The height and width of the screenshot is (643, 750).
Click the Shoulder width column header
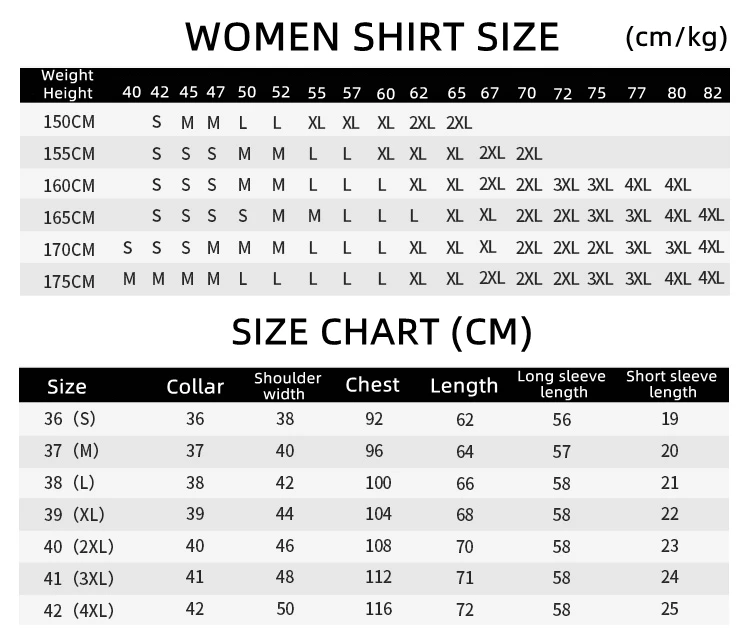287,386
